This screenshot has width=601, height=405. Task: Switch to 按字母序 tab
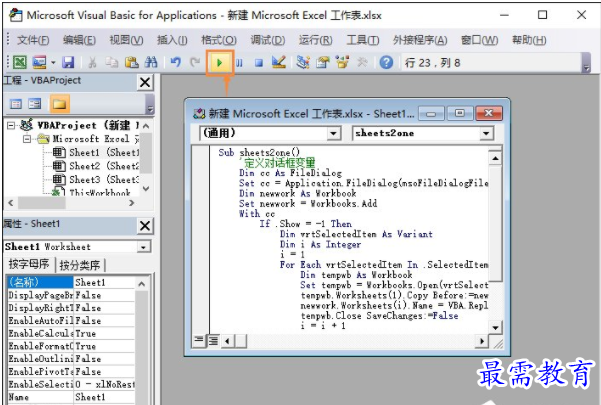(29, 264)
